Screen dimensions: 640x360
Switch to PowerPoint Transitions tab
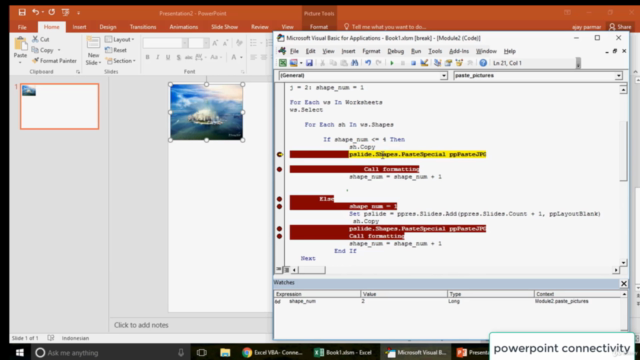tap(143, 27)
